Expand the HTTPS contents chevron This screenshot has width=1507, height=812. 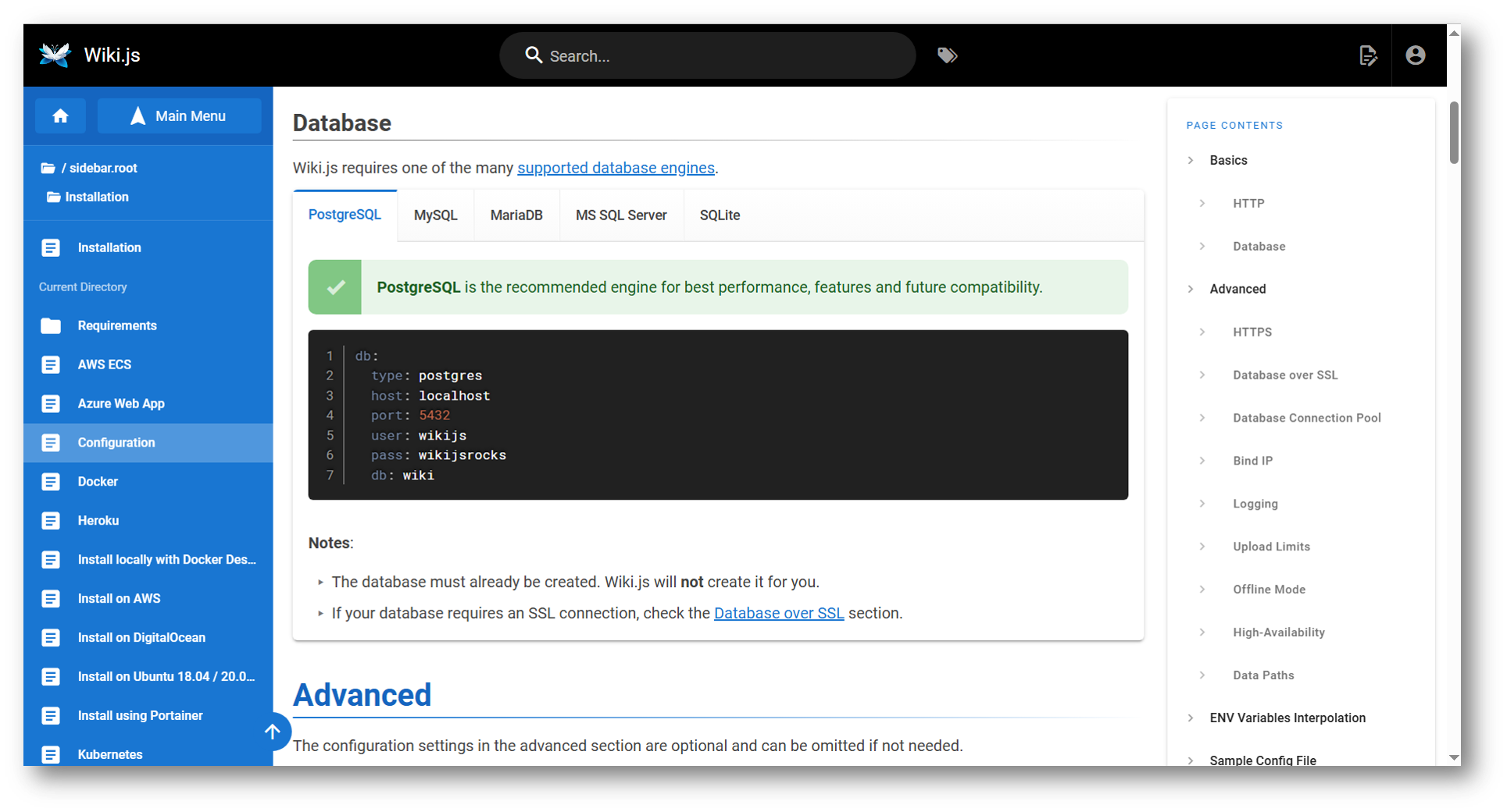tap(1202, 332)
